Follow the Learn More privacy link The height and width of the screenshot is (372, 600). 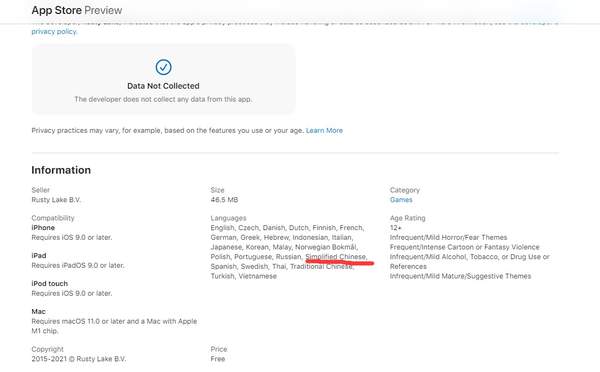[x=324, y=131]
